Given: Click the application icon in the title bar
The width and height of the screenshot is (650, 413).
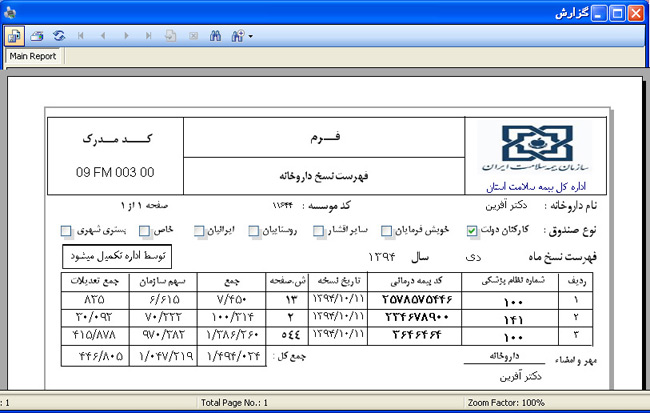Looking at the screenshot, I should [10, 13].
